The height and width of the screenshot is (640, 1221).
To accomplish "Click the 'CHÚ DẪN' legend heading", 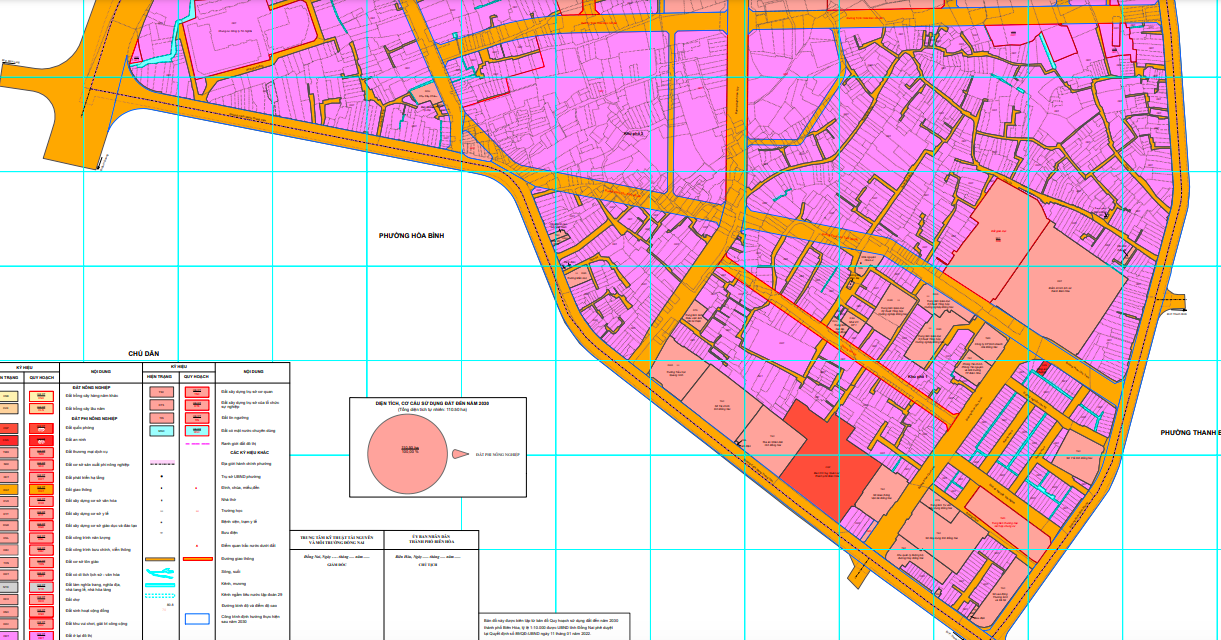I will pos(144,353).
